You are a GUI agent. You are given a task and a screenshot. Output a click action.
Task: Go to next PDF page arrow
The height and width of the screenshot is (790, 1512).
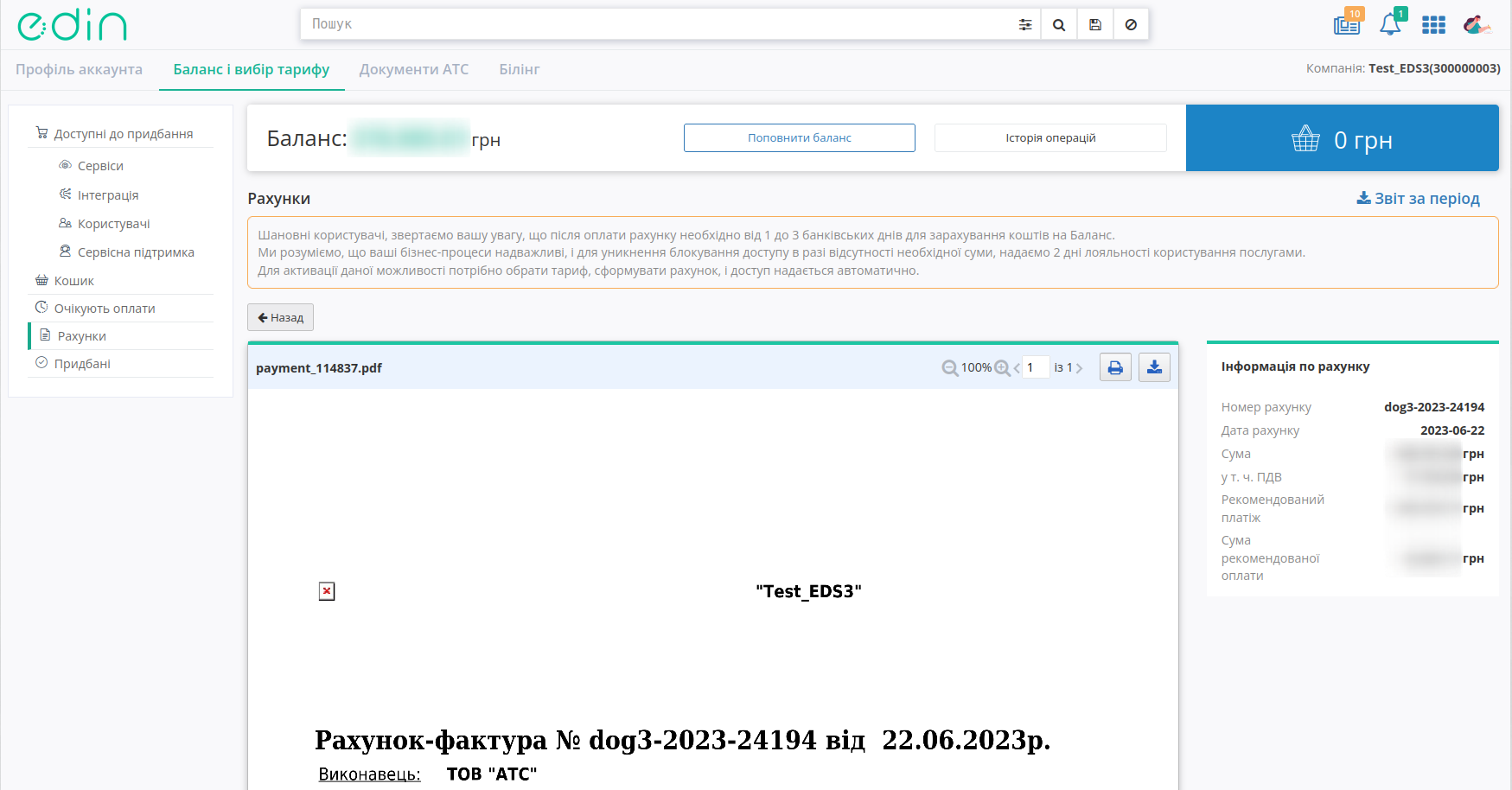pyautogui.click(x=1079, y=368)
